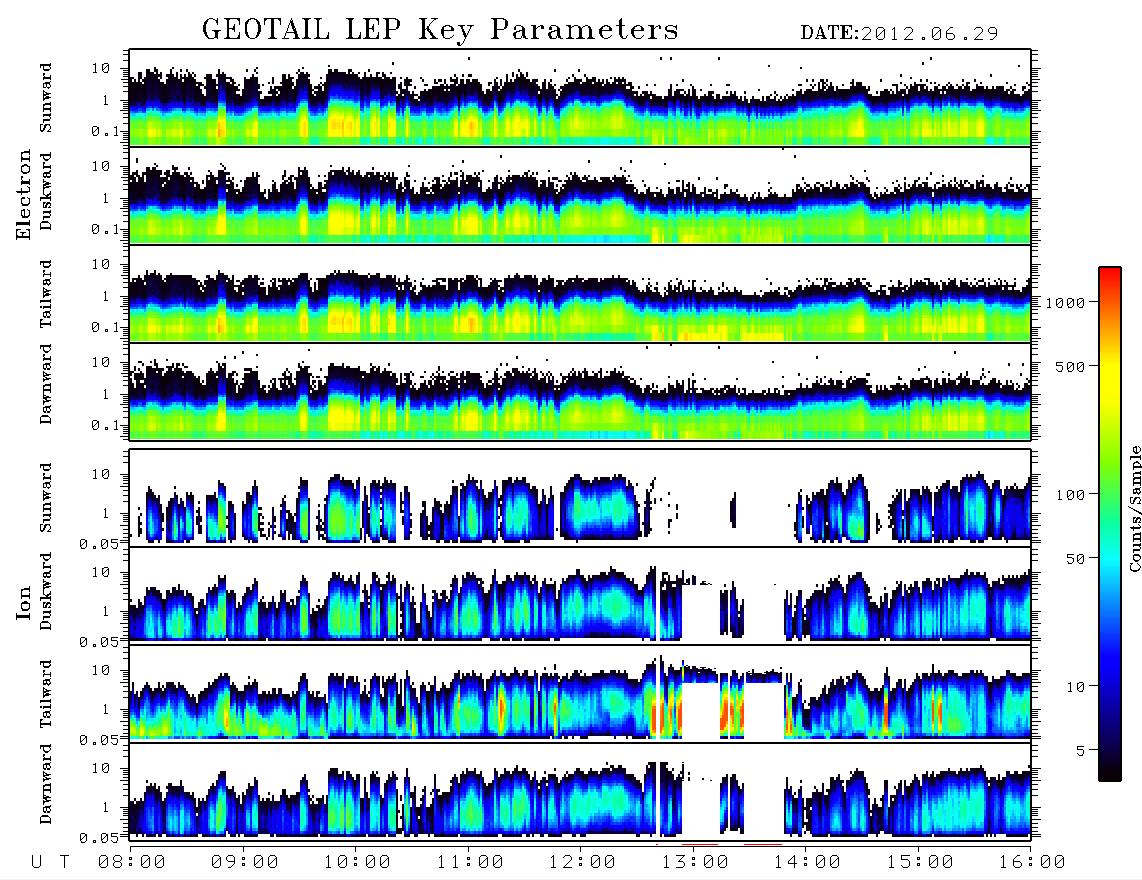This screenshot has height=880, width=1142.
Task: Click the "GEOTAIL LEP Key Parameters" title
Action: (440, 31)
